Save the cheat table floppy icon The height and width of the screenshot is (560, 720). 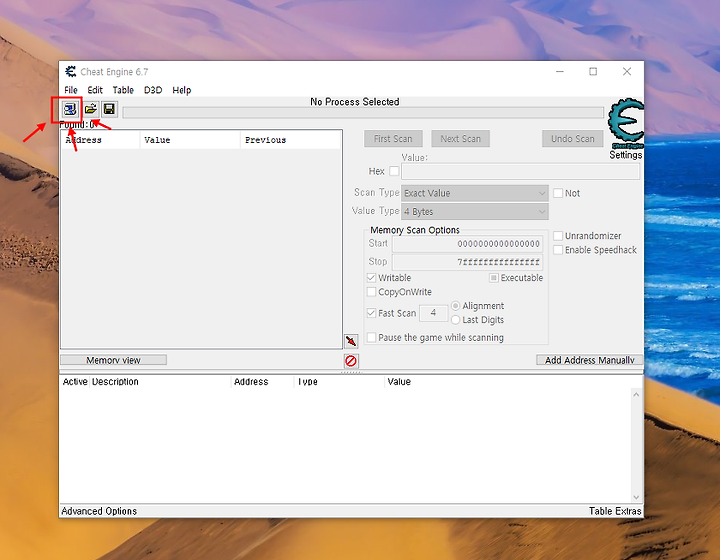coord(109,109)
